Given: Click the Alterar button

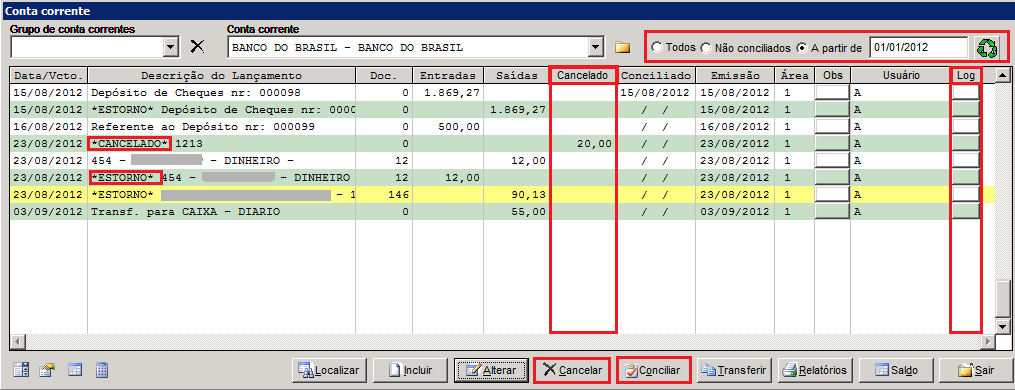Looking at the screenshot, I should pyautogui.click(x=491, y=371).
